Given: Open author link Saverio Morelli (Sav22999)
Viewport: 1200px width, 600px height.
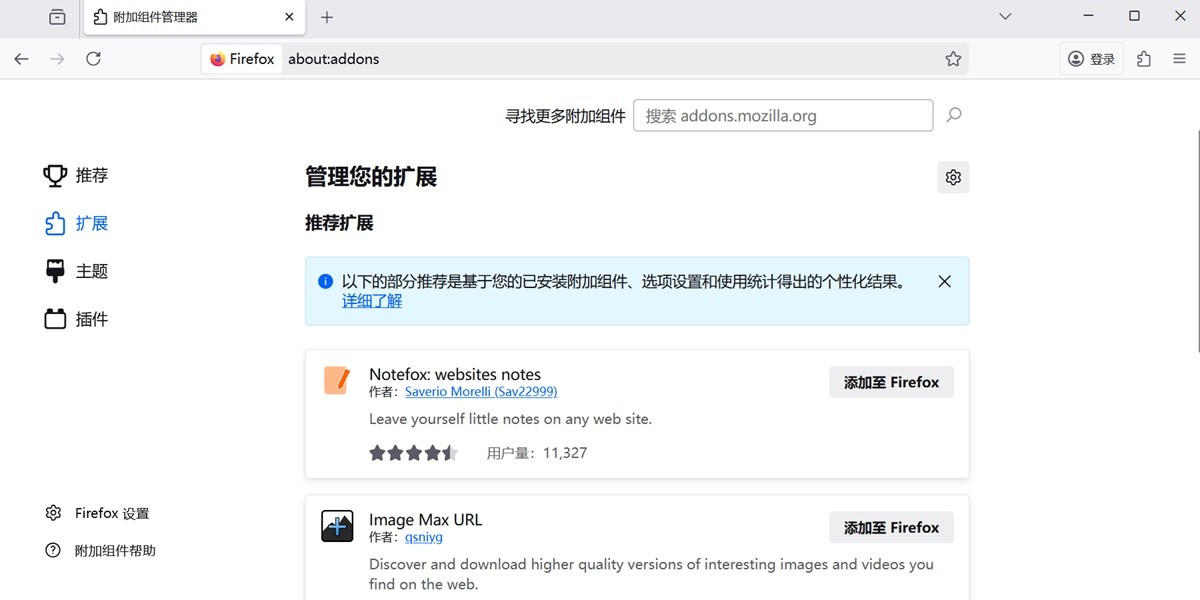Looking at the screenshot, I should tap(481, 391).
